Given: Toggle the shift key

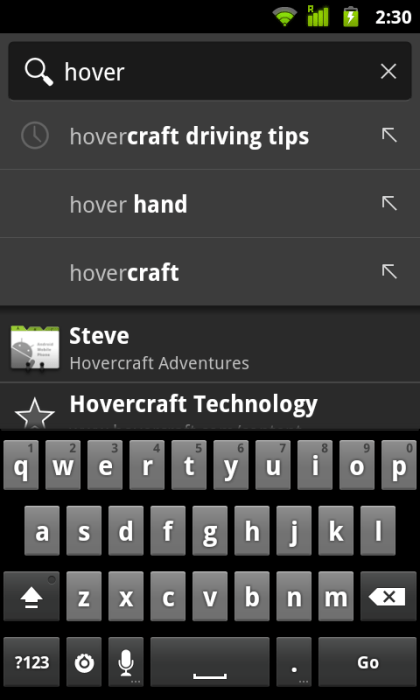Looking at the screenshot, I should point(31,596).
